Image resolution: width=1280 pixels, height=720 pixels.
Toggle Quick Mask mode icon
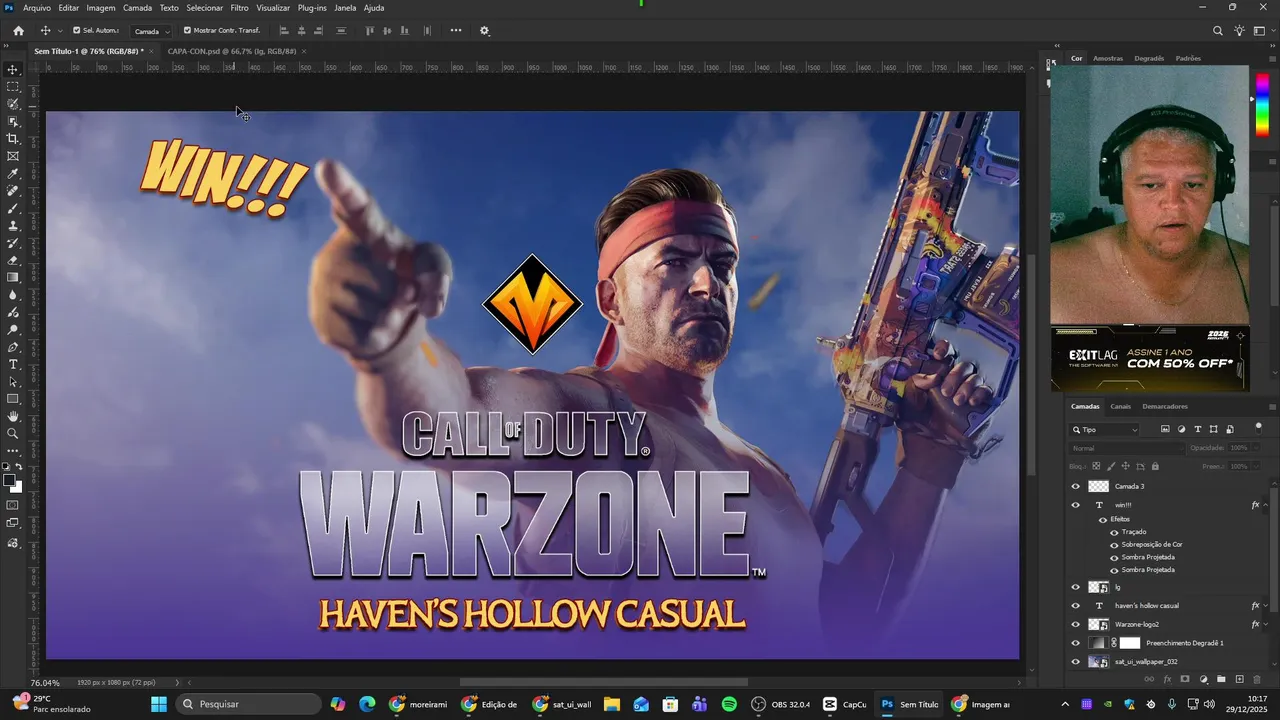point(13,505)
